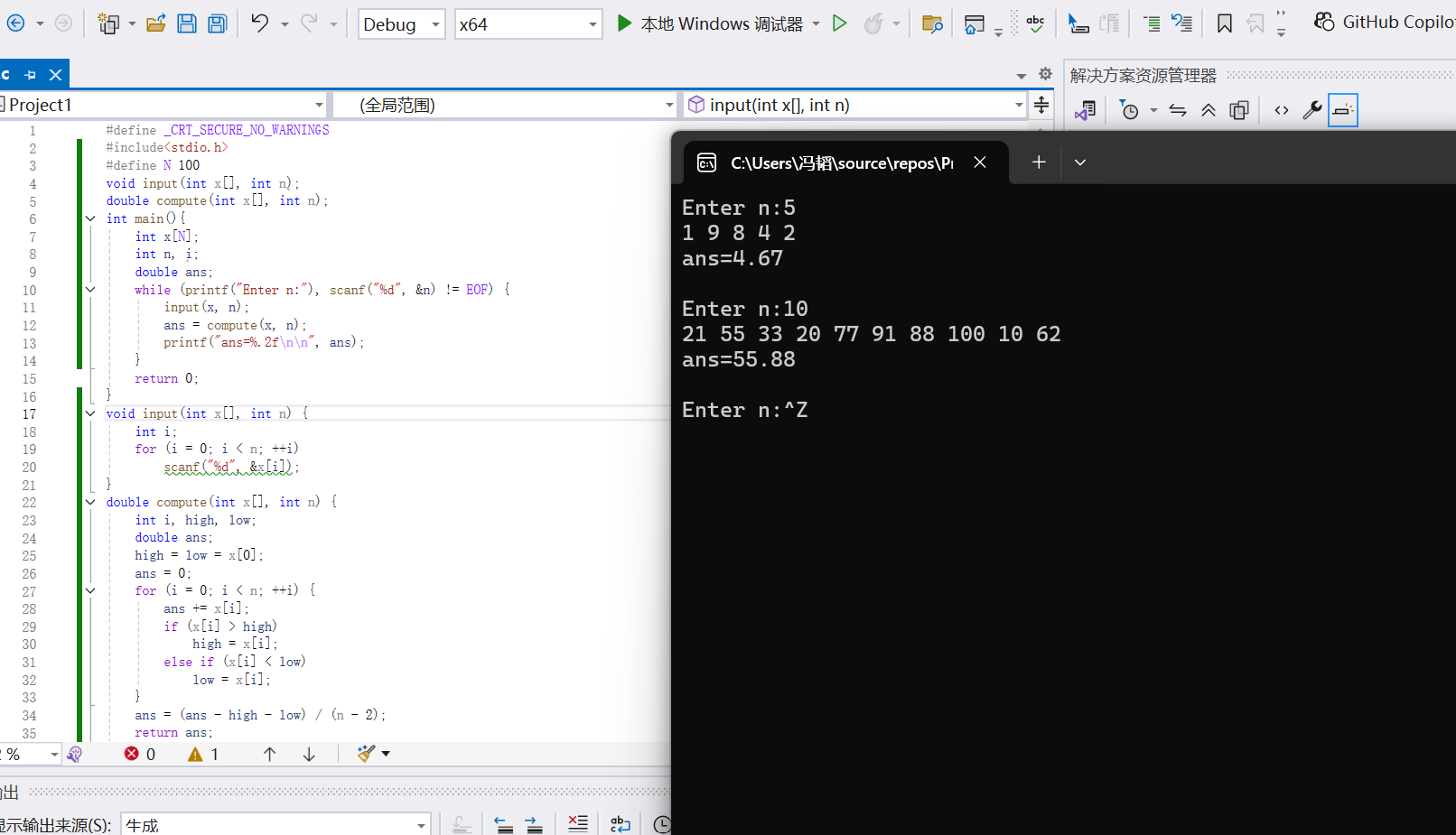Save the current file

coord(187,23)
